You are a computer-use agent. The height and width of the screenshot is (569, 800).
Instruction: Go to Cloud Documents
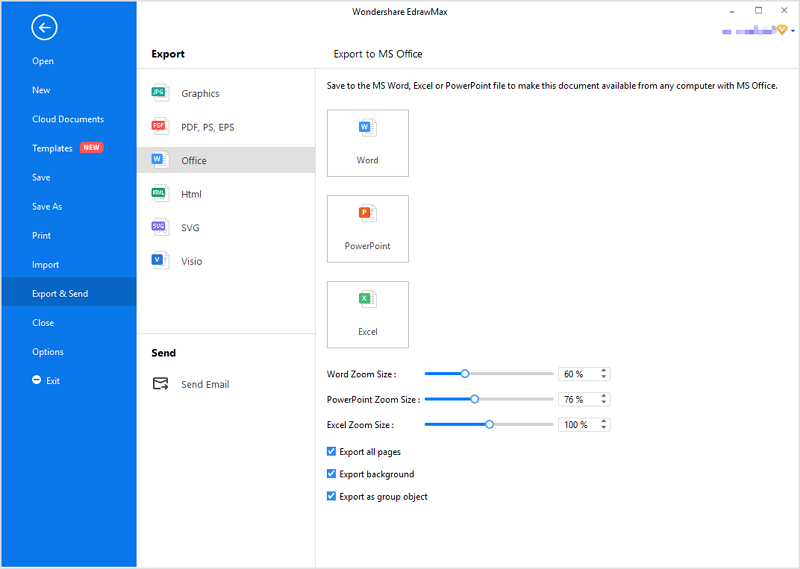point(69,119)
